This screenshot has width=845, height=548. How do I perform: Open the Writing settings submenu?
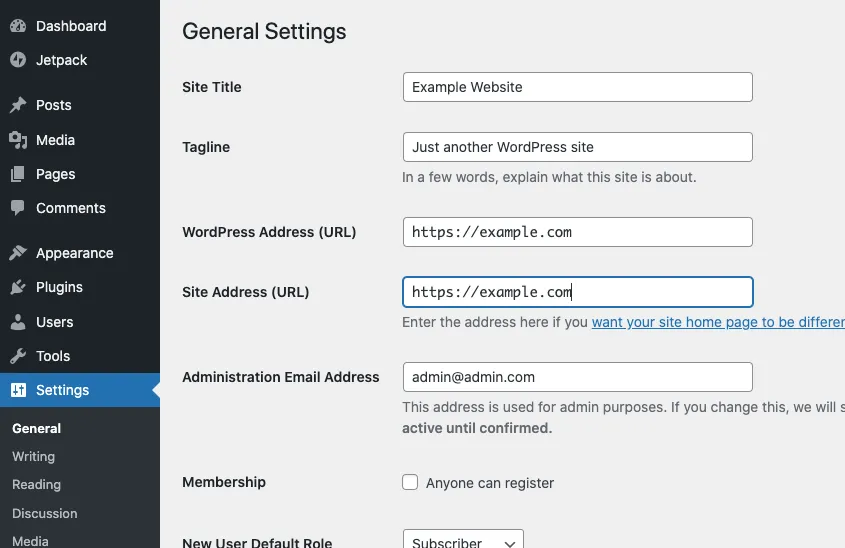(x=33, y=456)
